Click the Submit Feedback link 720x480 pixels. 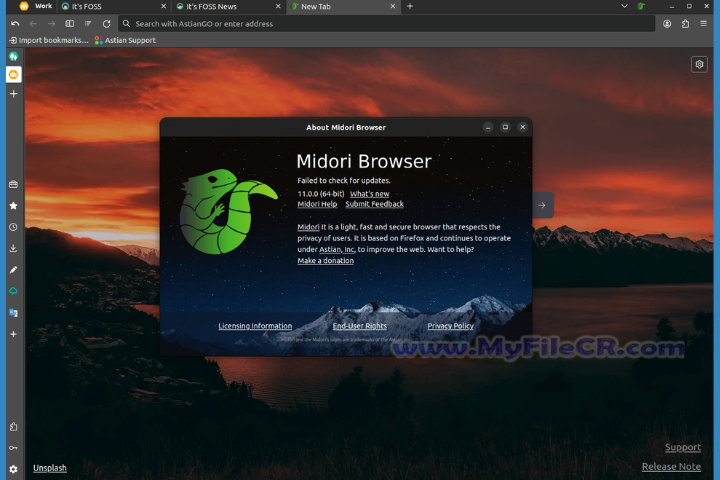(374, 204)
